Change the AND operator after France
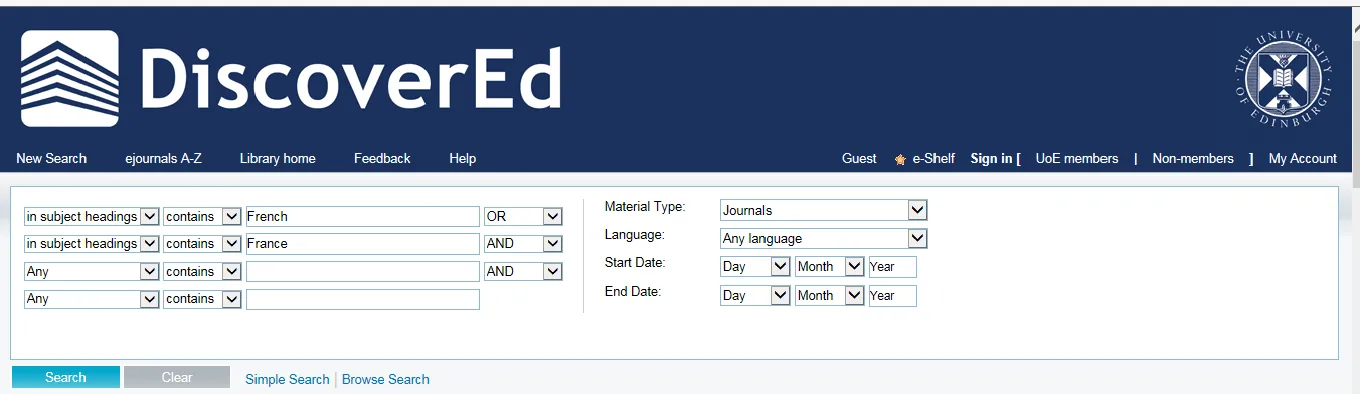Image resolution: width=1360 pixels, height=394 pixels. [x=523, y=243]
